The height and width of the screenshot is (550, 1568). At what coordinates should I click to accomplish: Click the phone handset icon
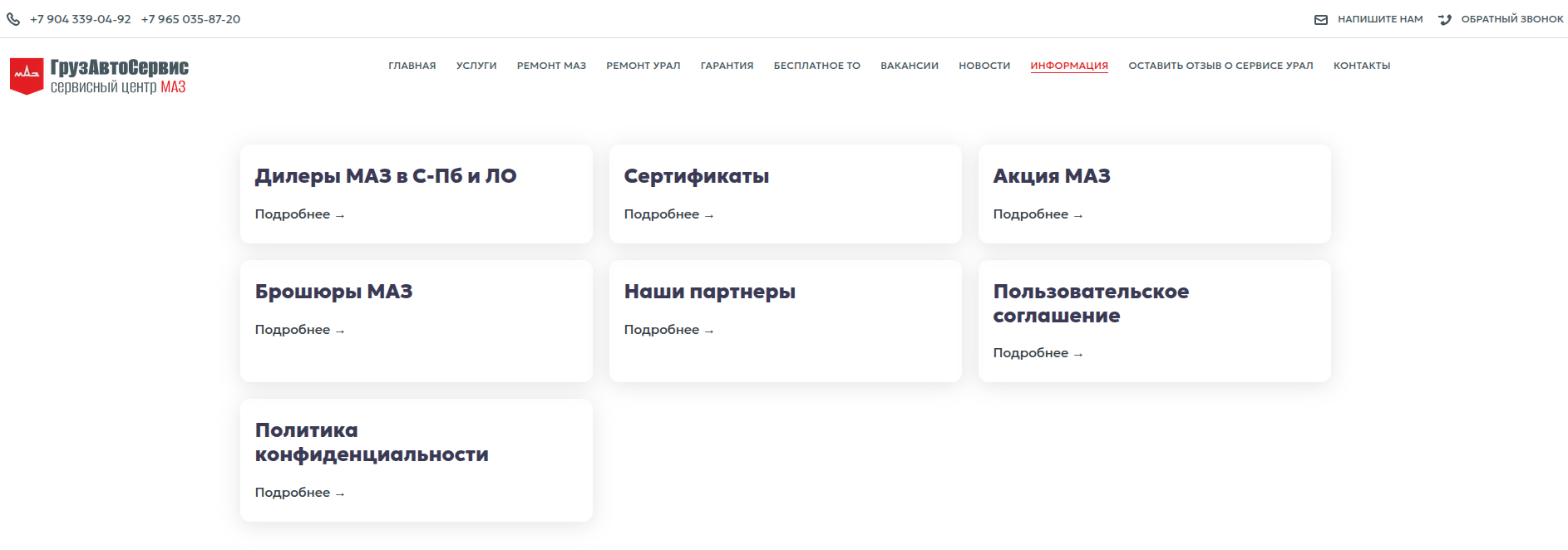pyautogui.click(x=13, y=19)
